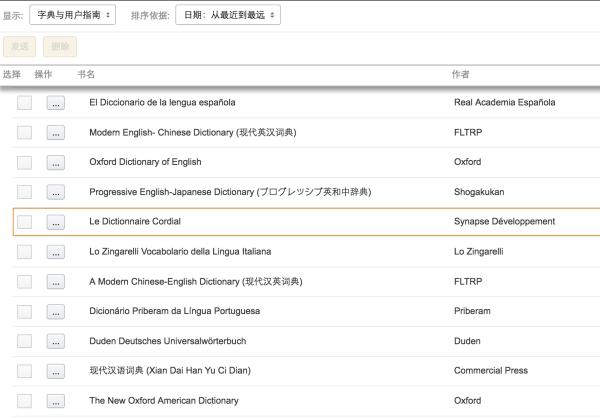Open actions for Lo Zingarelli Vocabolario della Lingua Italiana
Viewport: 600px width, 418px height.
56,251
